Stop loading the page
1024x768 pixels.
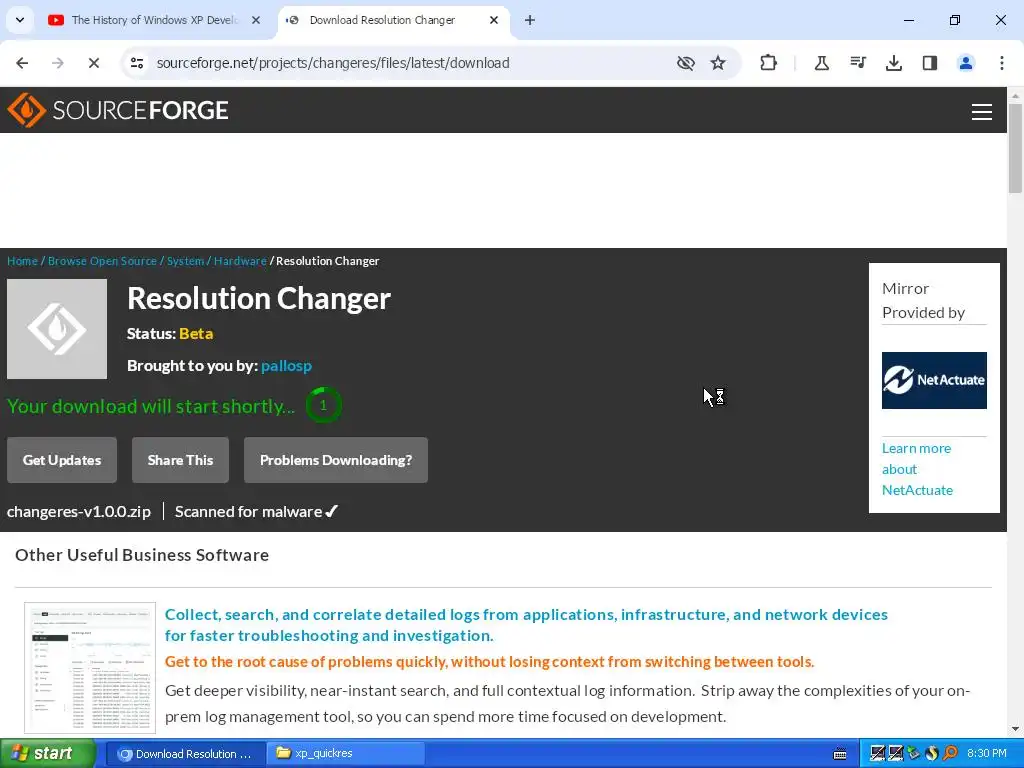[93, 63]
